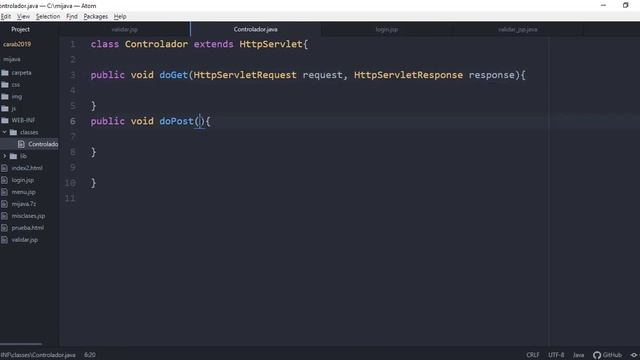Image resolution: width=640 pixels, height=360 pixels.
Task: Click the index2.html file icon
Action: (x=4, y=168)
